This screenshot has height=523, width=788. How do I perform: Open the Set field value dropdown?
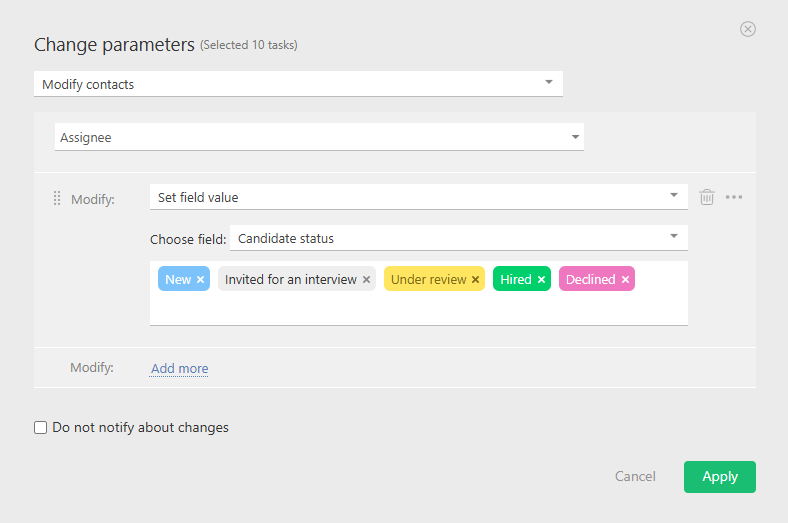(x=418, y=197)
